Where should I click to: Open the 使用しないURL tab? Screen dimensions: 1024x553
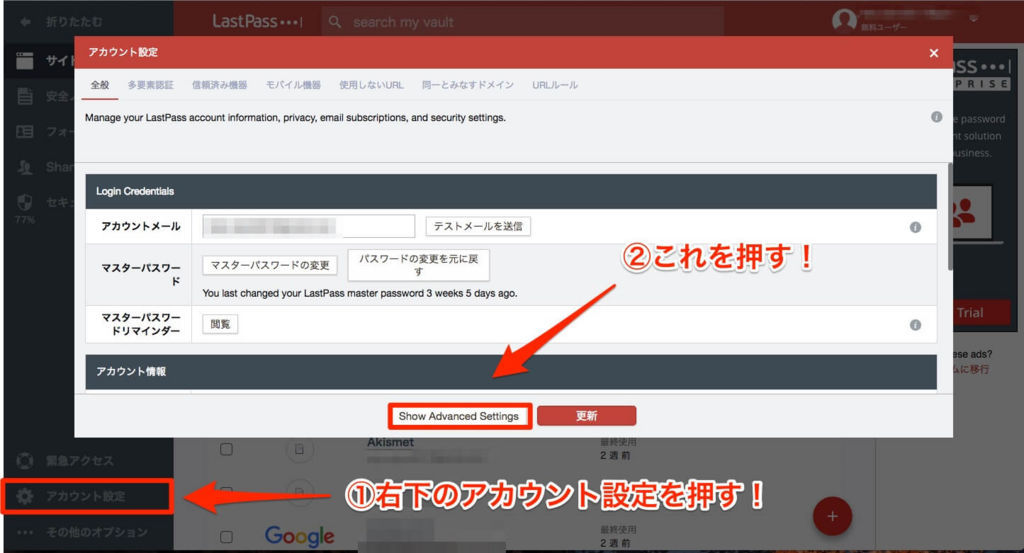pos(371,85)
